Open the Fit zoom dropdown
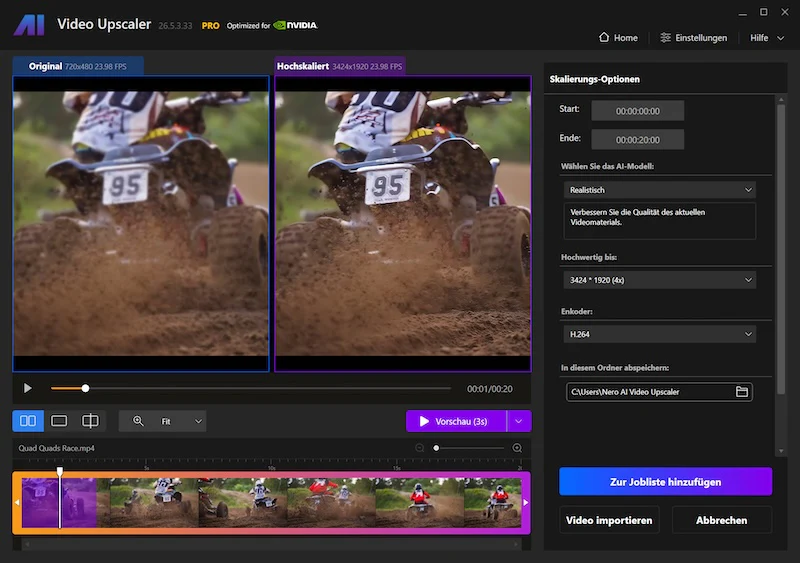The height and width of the screenshot is (563, 800). (x=182, y=421)
